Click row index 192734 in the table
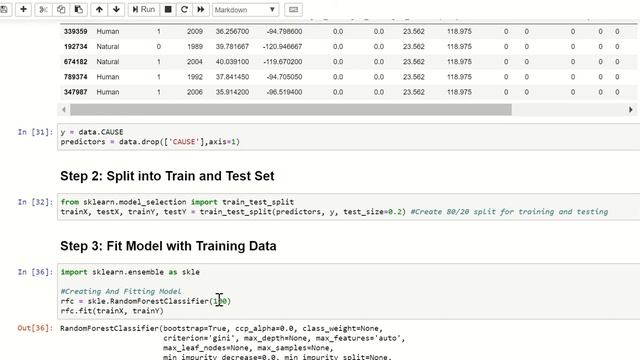 (76, 47)
